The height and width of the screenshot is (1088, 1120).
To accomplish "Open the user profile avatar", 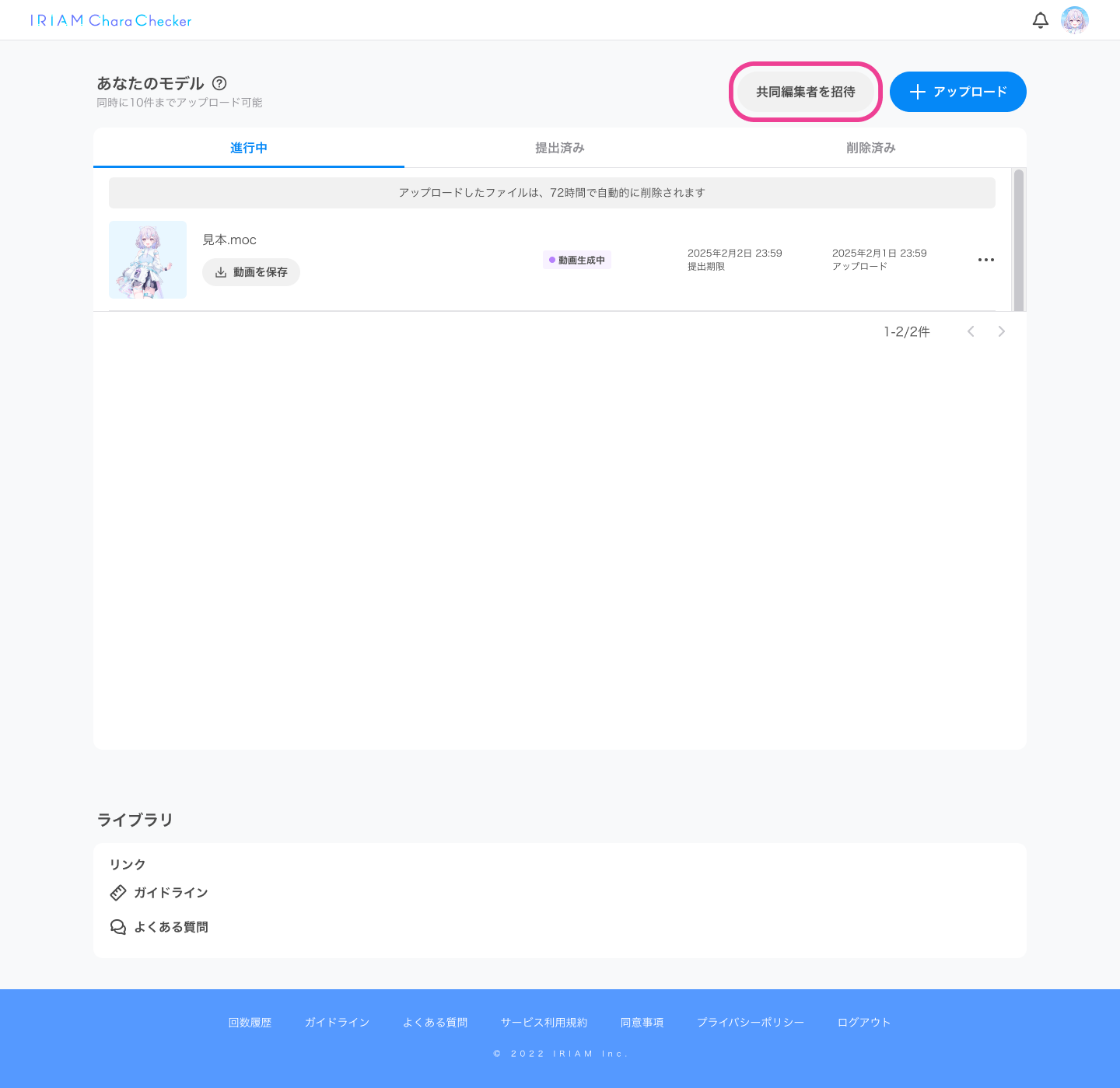I will [x=1075, y=20].
